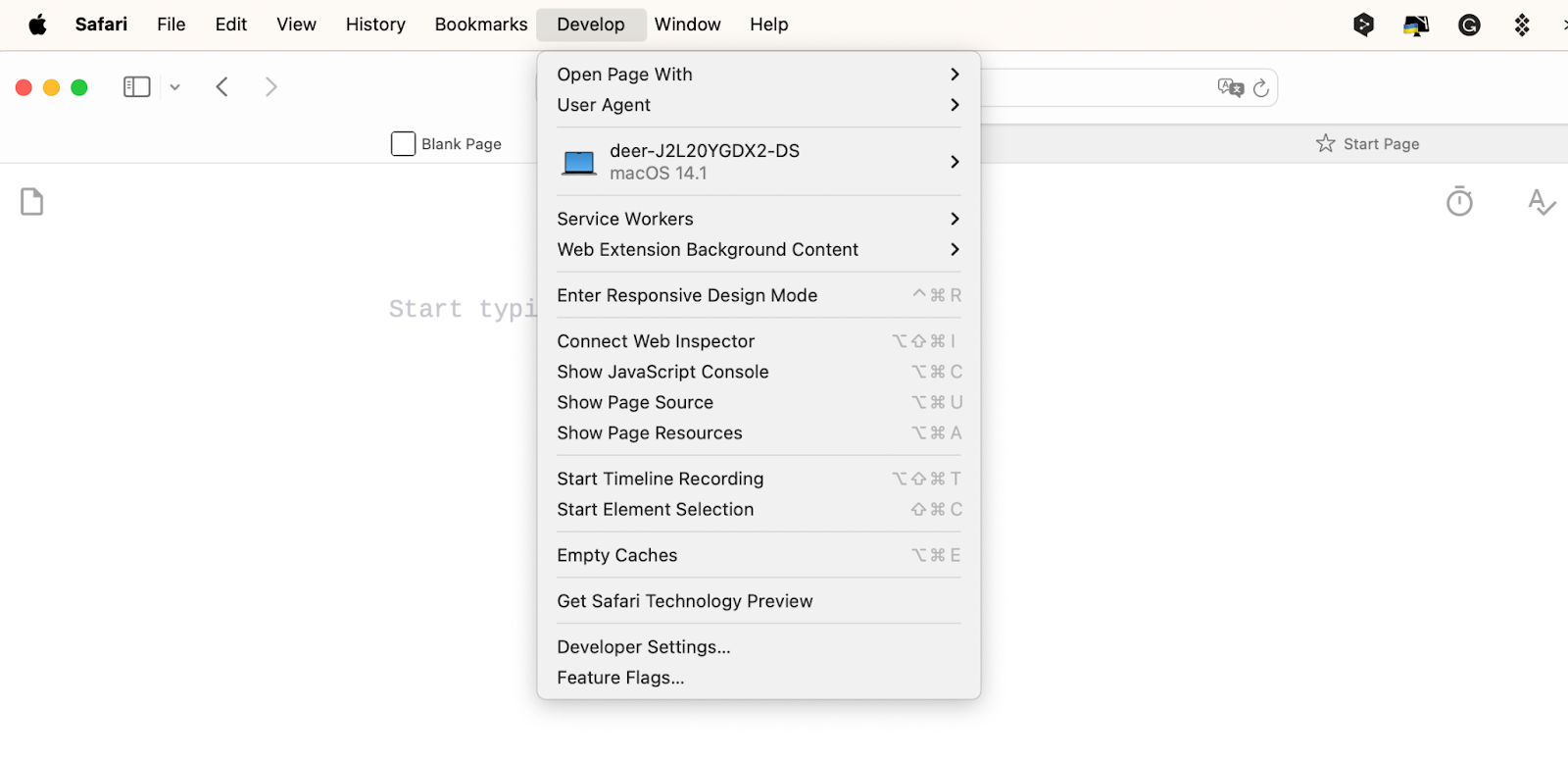Image resolution: width=1568 pixels, height=760 pixels.
Task: Expand deer-J2L20YGDX2-DS device submenu
Action: (x=759, y=162)
